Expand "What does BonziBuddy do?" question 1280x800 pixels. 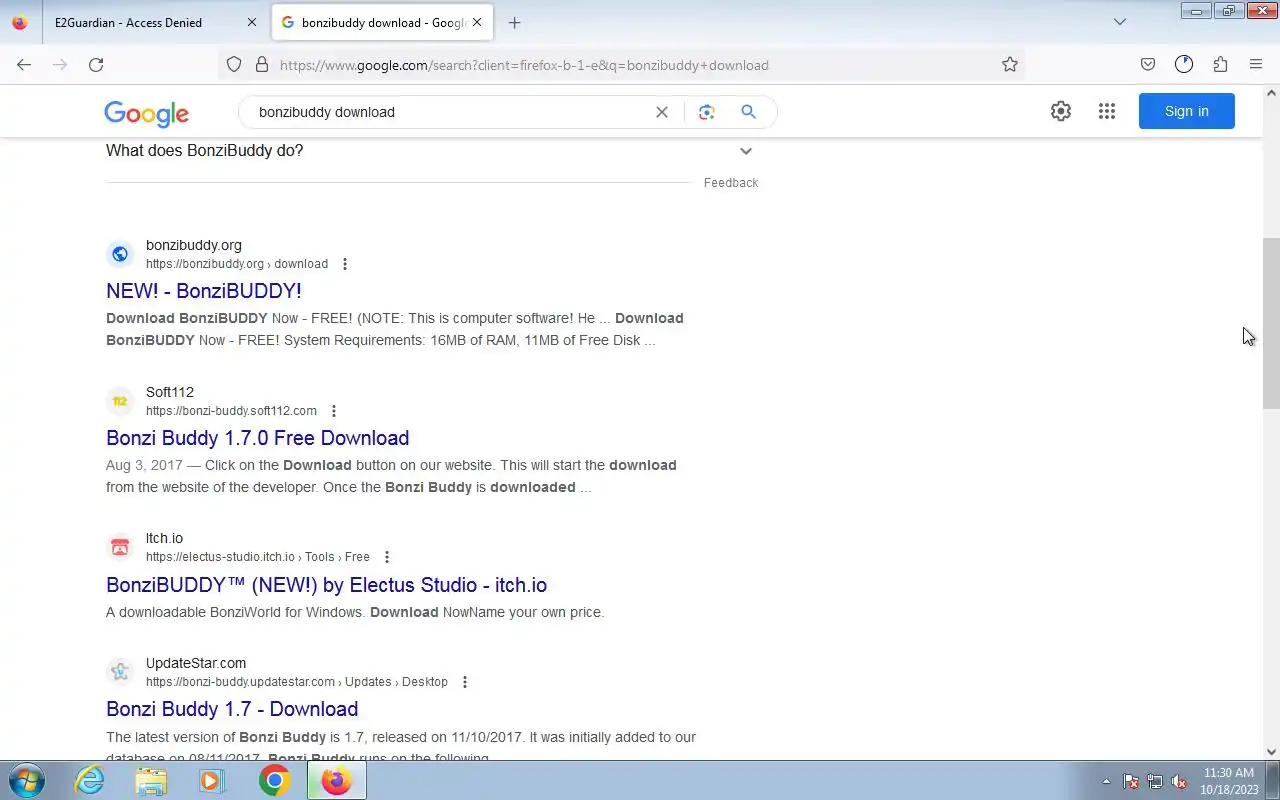coord(432,151)
